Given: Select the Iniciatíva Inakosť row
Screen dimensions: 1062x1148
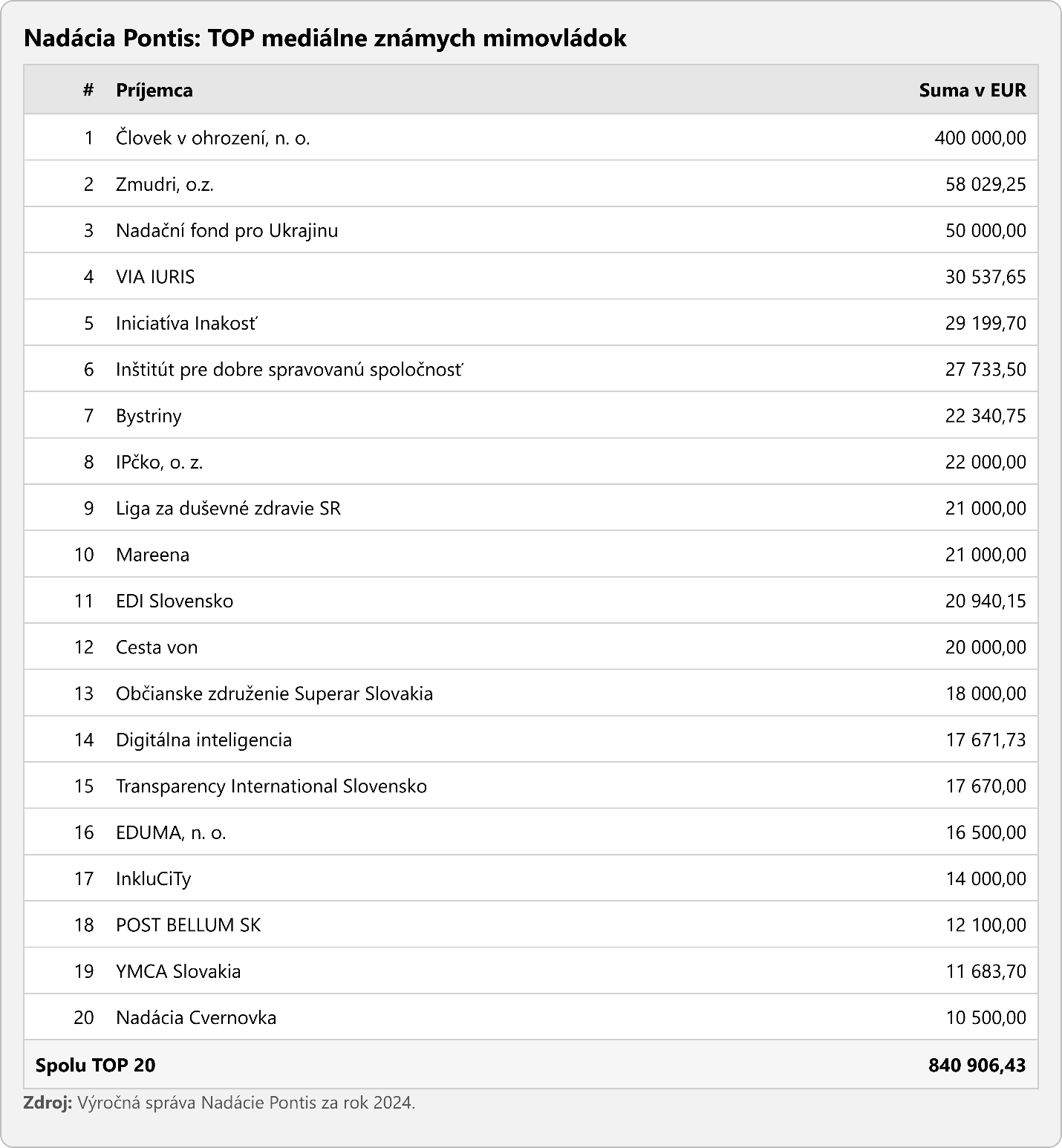Looking at the screenshot, I should pos(186,323).
